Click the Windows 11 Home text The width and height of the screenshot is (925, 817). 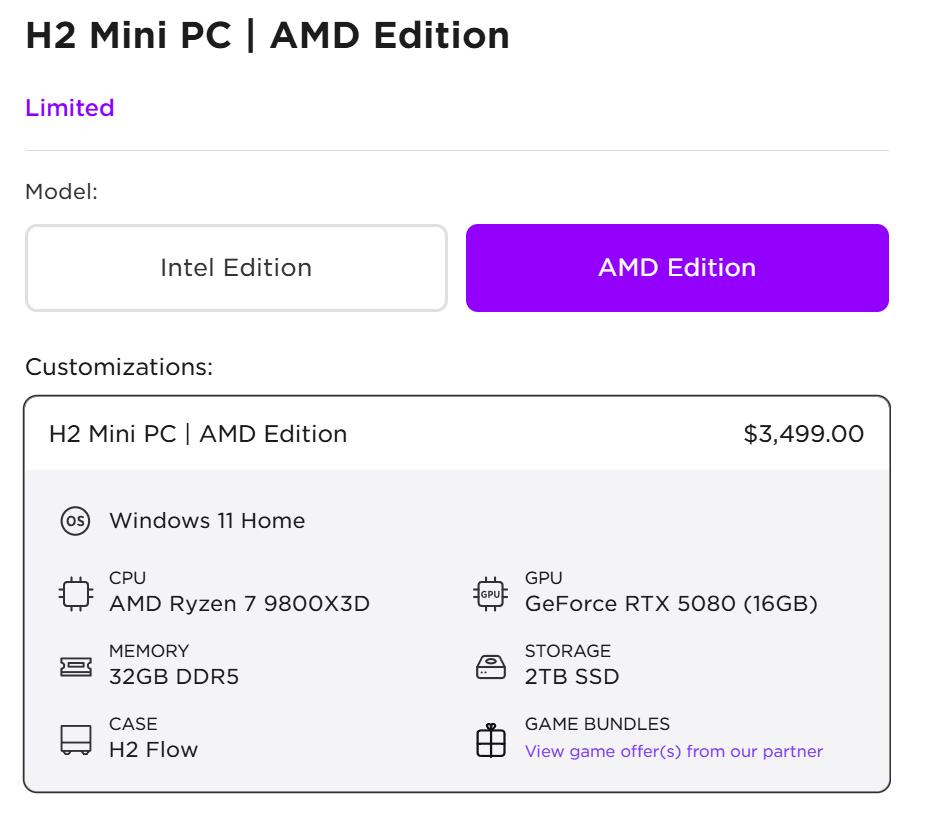point(207,521)
